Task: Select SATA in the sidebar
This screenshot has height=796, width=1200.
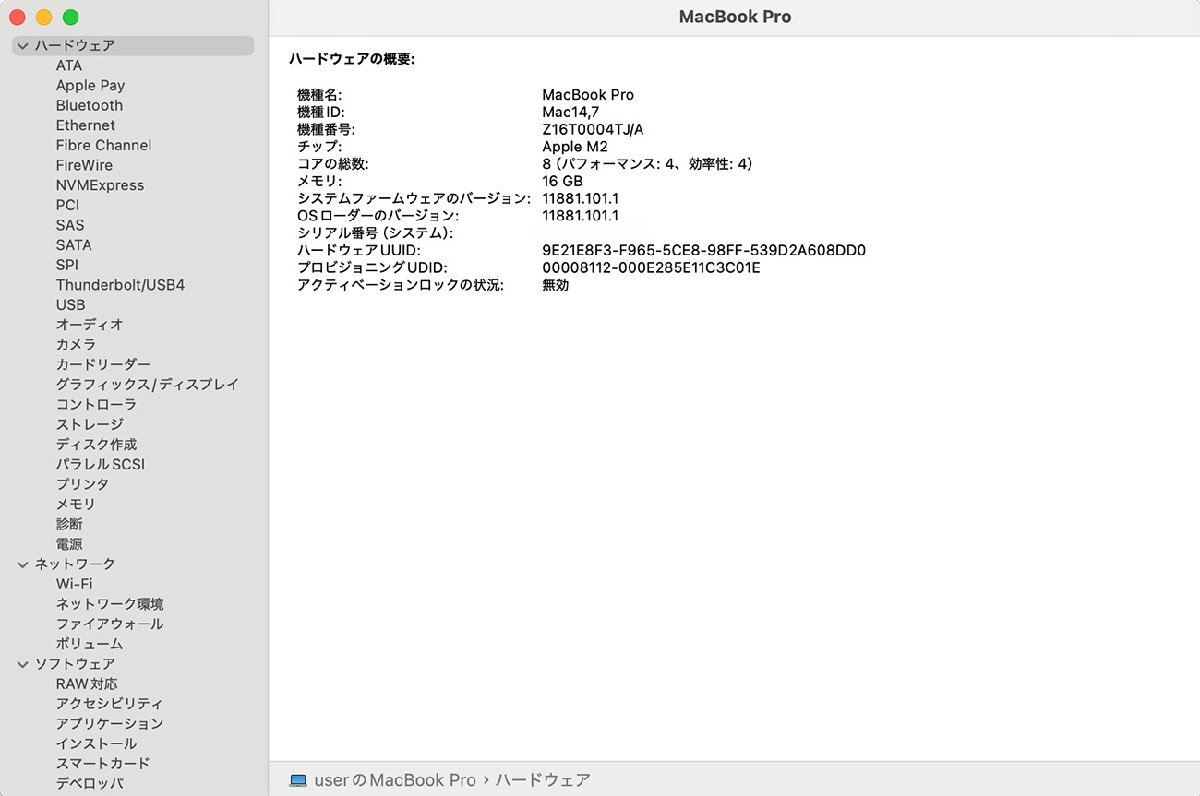Action: [x=73, y=245]
